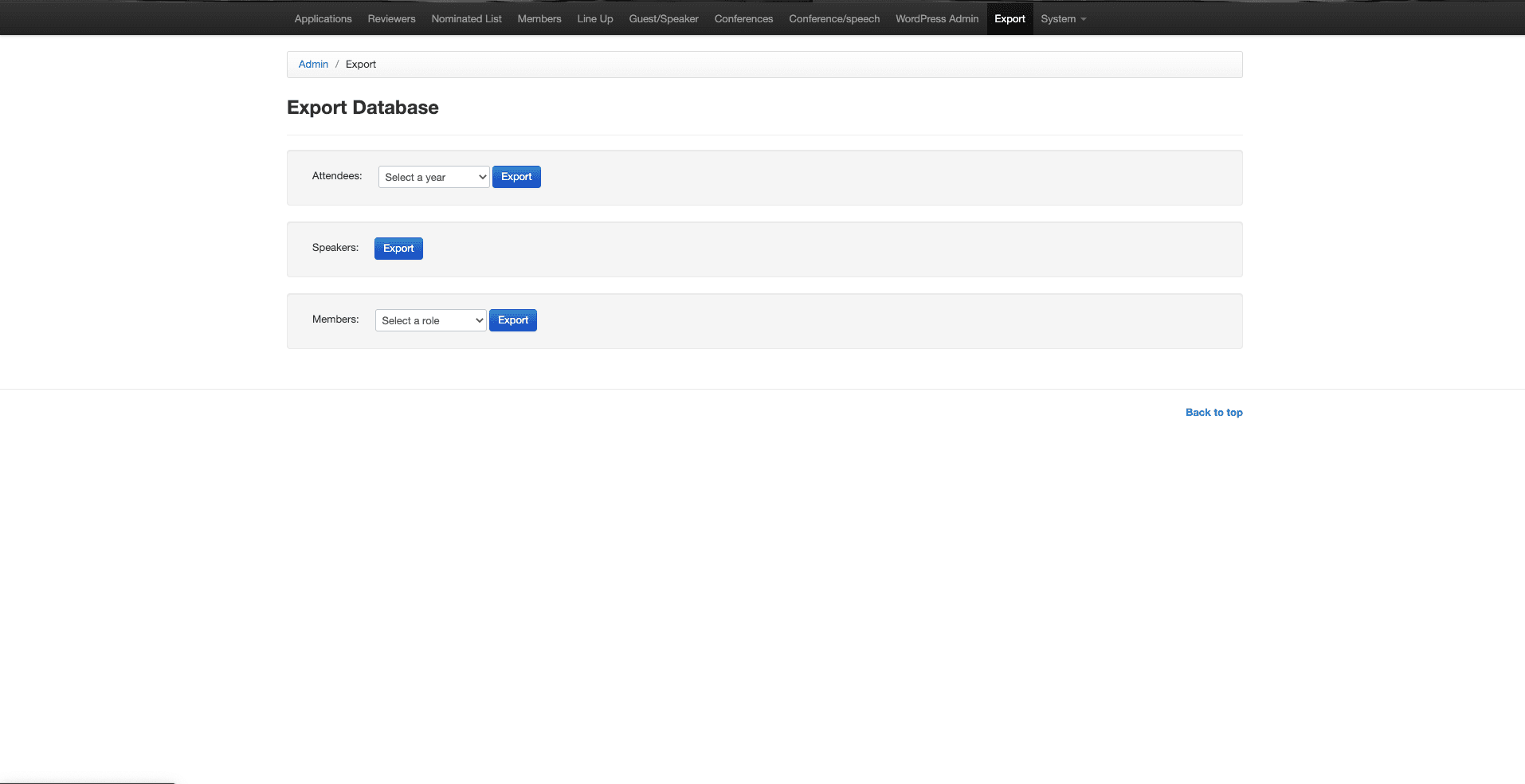Click Export in the Members row
The height and width of the screenshot is (784, 1525).
pyautogui.click(x=513, y=320)
